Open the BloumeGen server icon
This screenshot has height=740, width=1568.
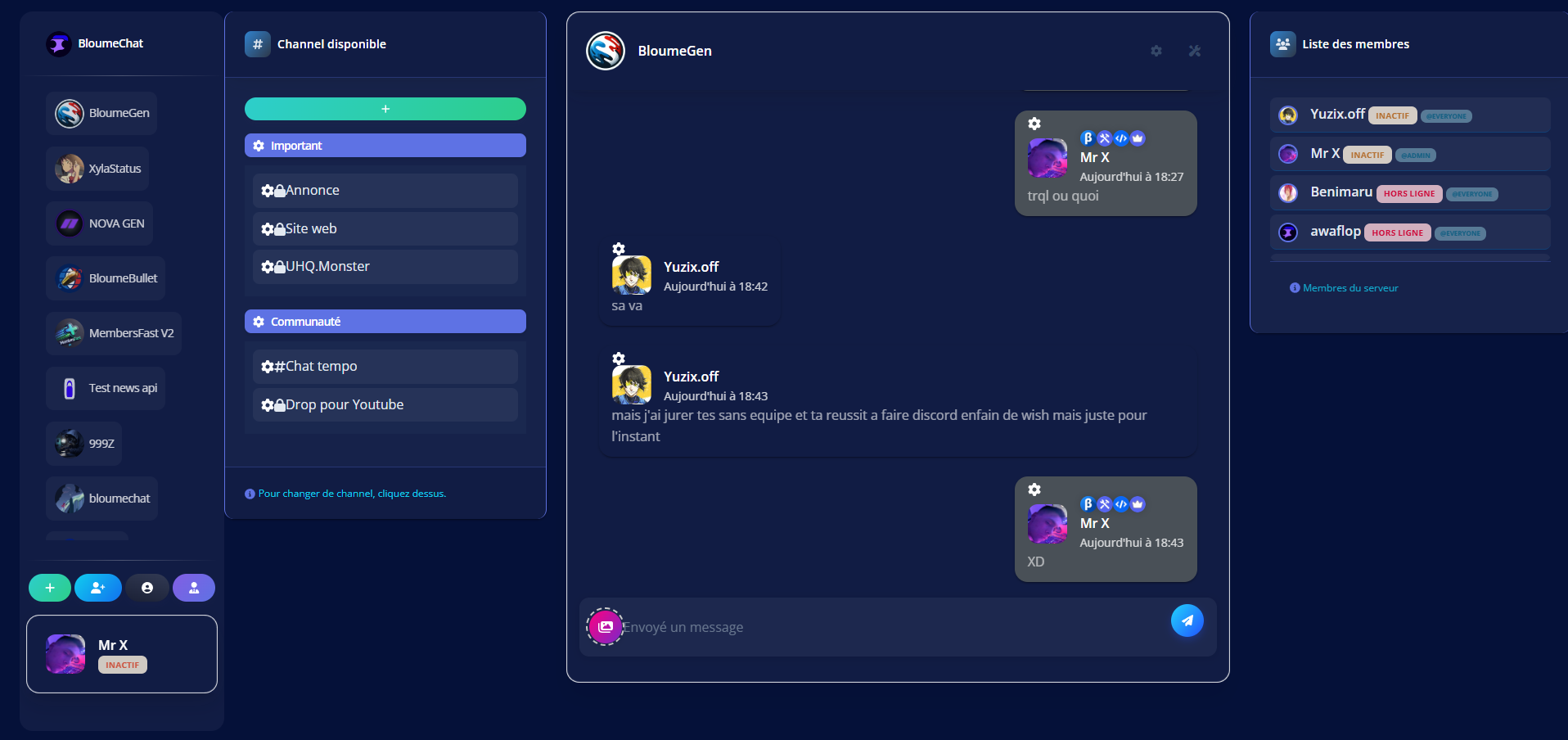tap(70, 113)
